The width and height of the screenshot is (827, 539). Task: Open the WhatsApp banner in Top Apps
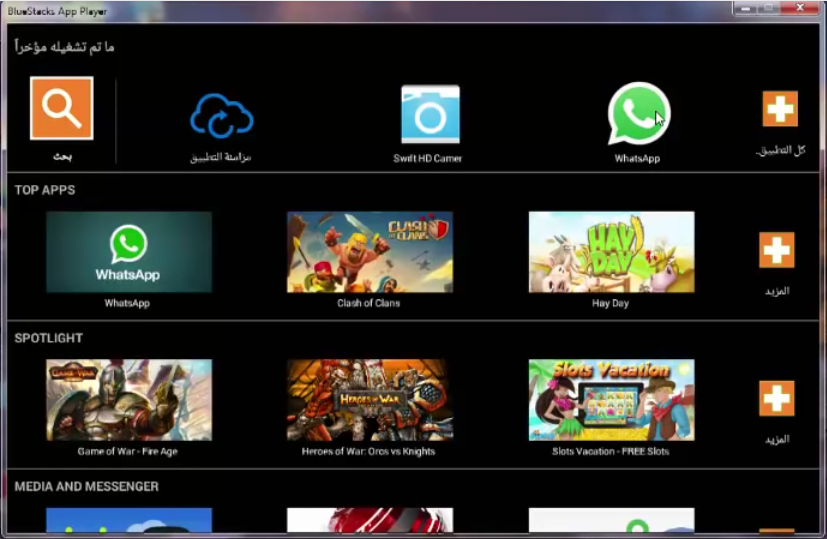tap(129, 252)
